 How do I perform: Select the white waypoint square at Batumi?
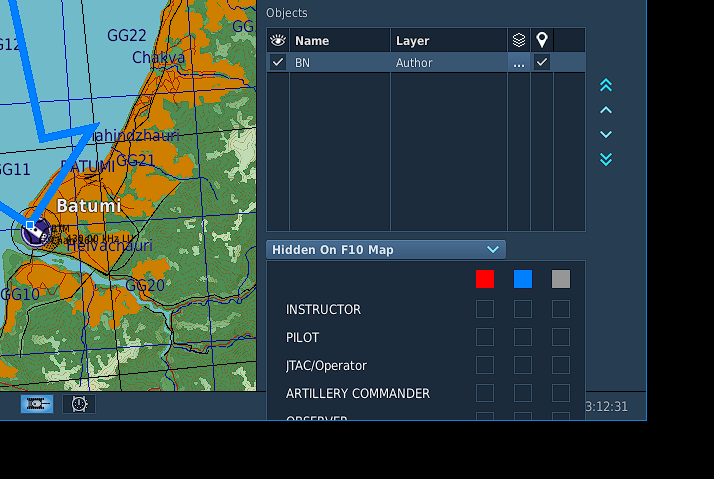pyautogui.click(x=30, y=225)
